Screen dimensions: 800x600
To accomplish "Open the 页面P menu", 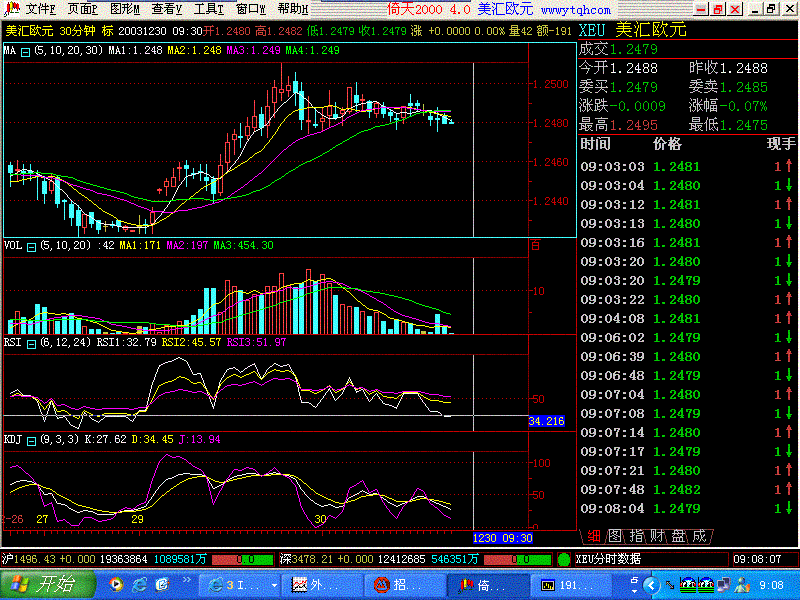I will point(83,9).
